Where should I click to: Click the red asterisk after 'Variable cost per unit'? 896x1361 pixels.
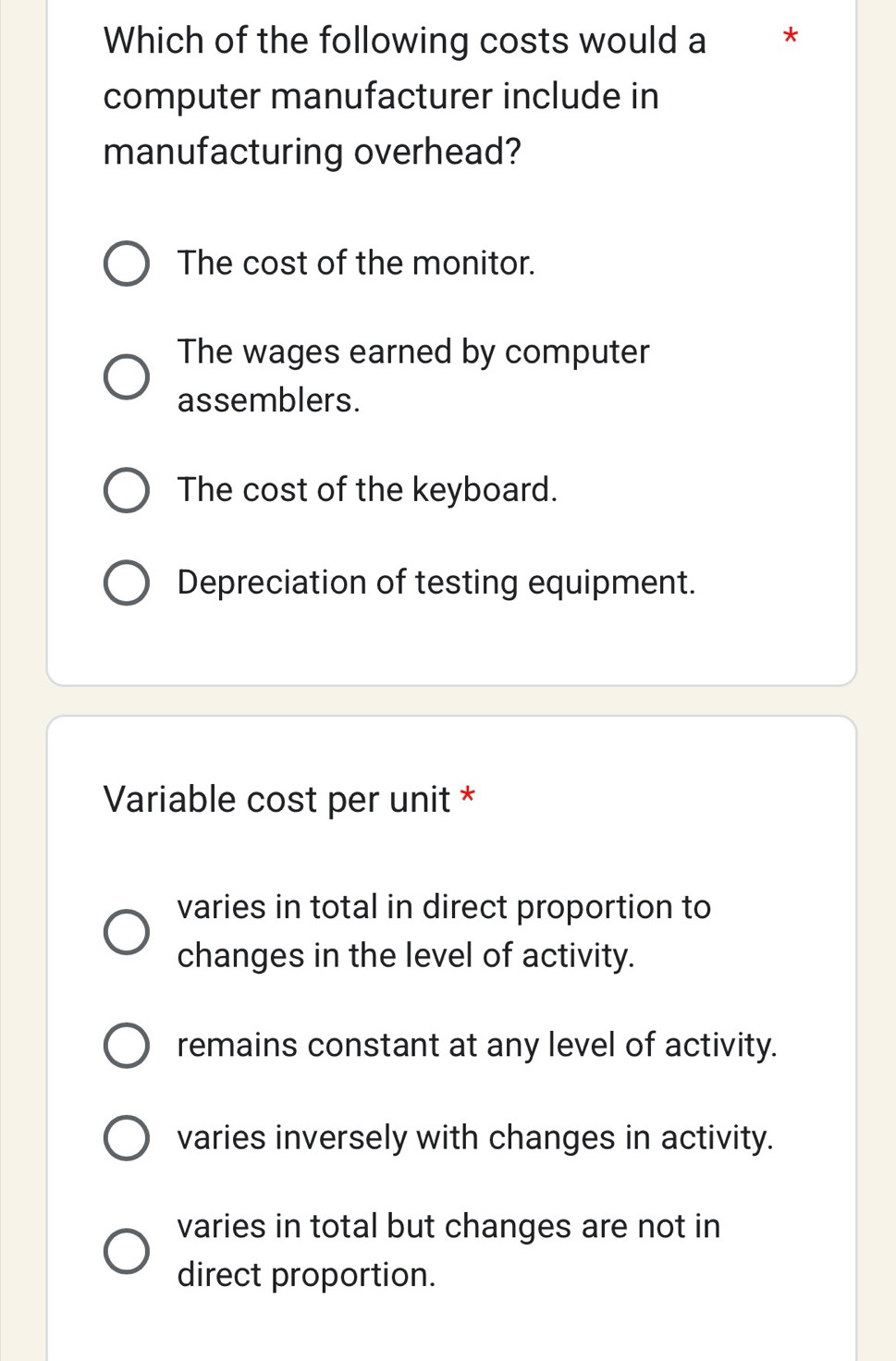point(468,795)
